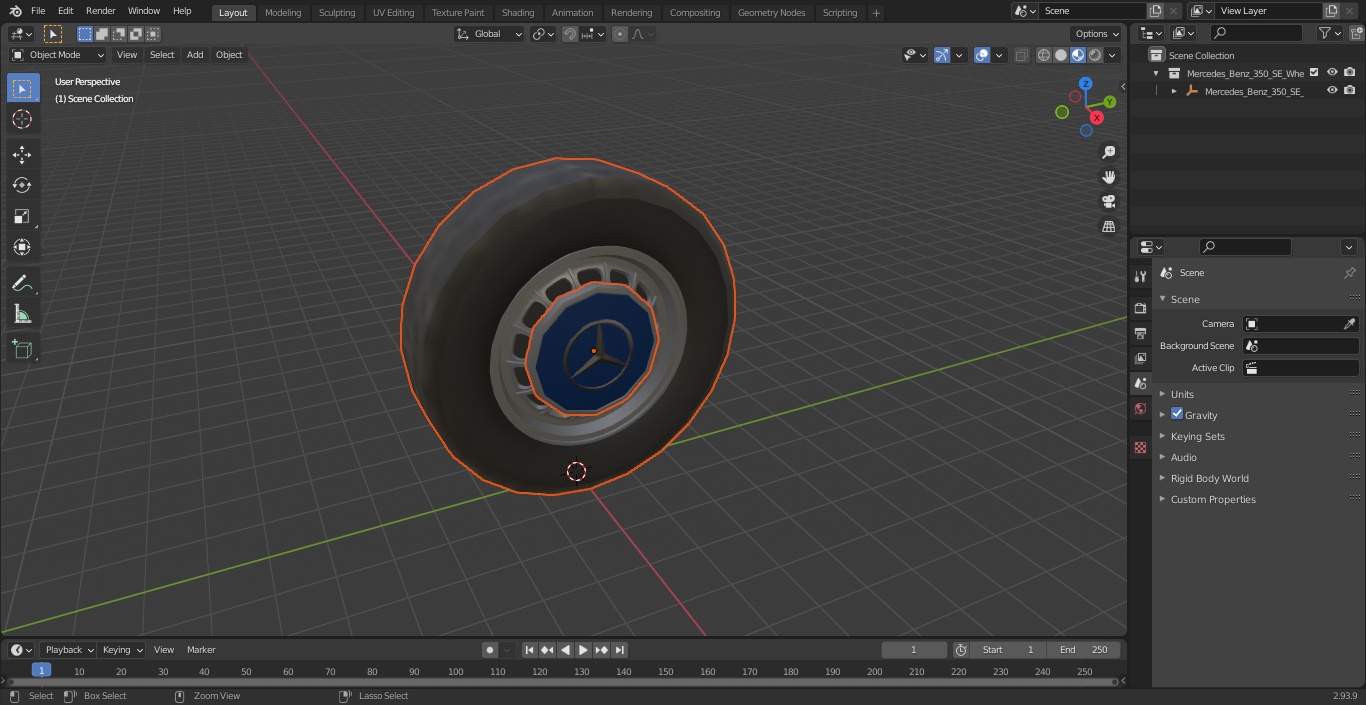Switch to material preview shading

pyautogui.click(x=1078, y=55)
